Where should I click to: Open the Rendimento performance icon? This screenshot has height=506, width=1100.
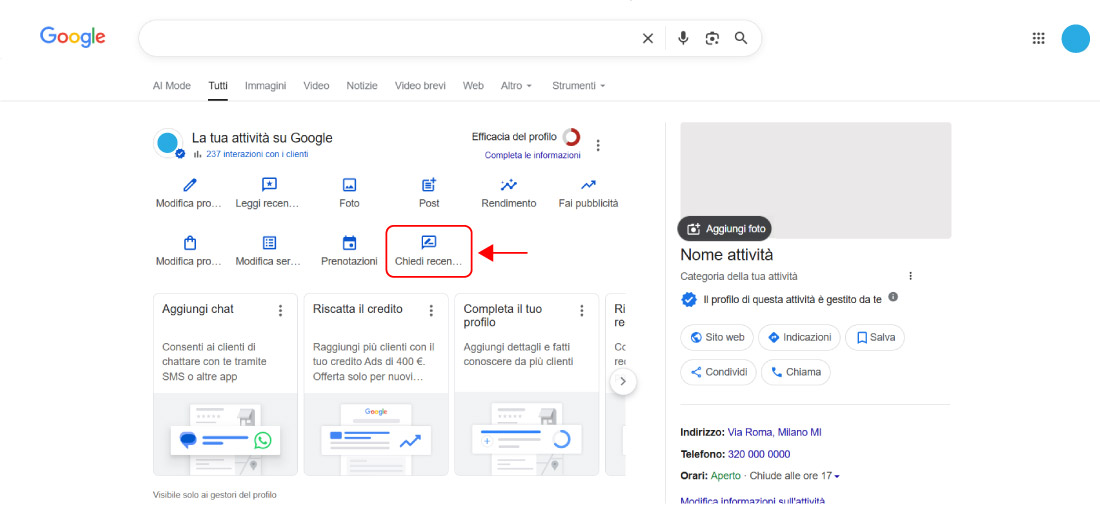click(x=509, y=185)
